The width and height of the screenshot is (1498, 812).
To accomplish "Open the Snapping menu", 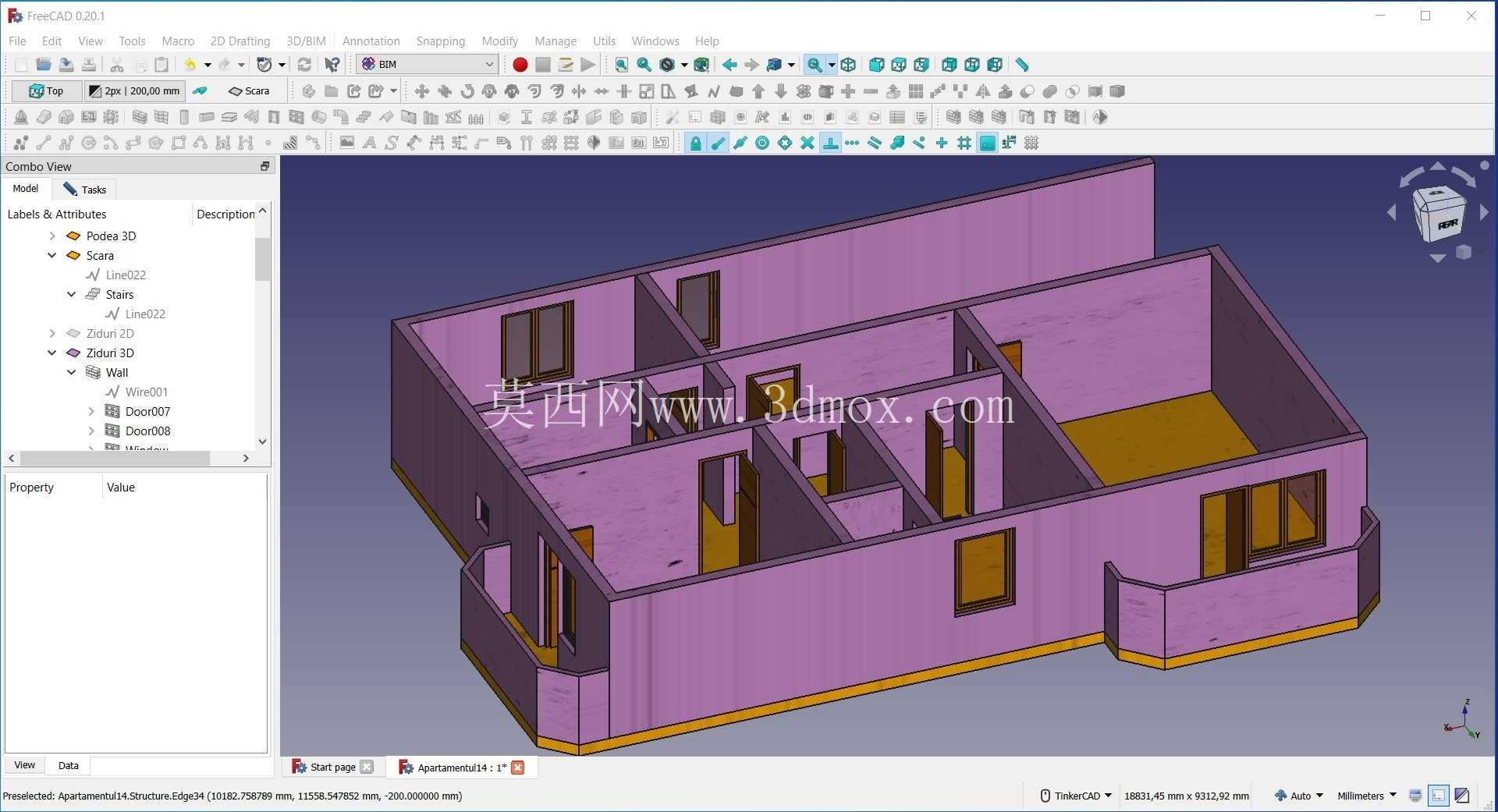I will pos(440,41).
